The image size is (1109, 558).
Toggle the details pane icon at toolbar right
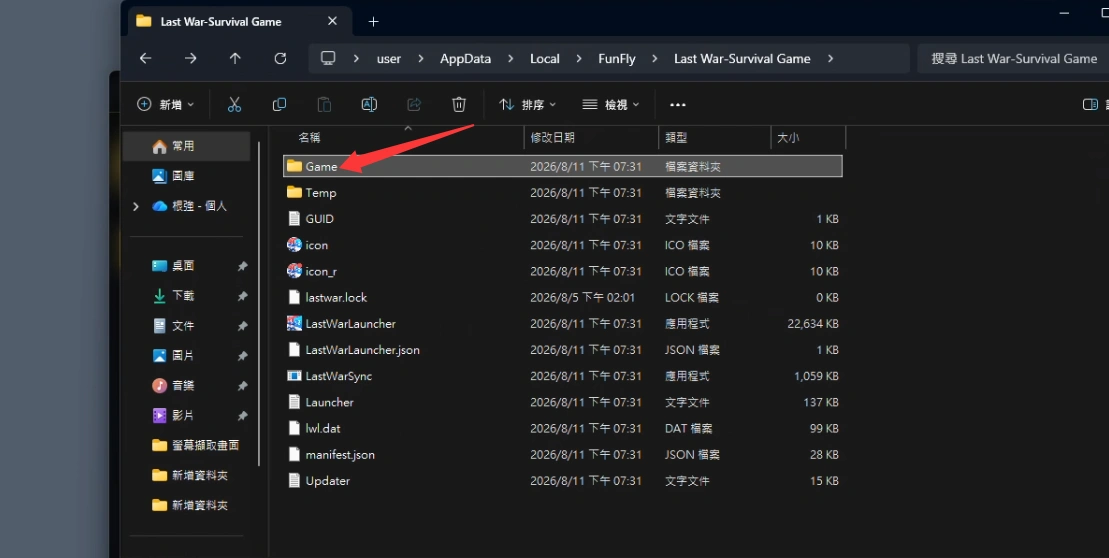tap(1090, 105)
